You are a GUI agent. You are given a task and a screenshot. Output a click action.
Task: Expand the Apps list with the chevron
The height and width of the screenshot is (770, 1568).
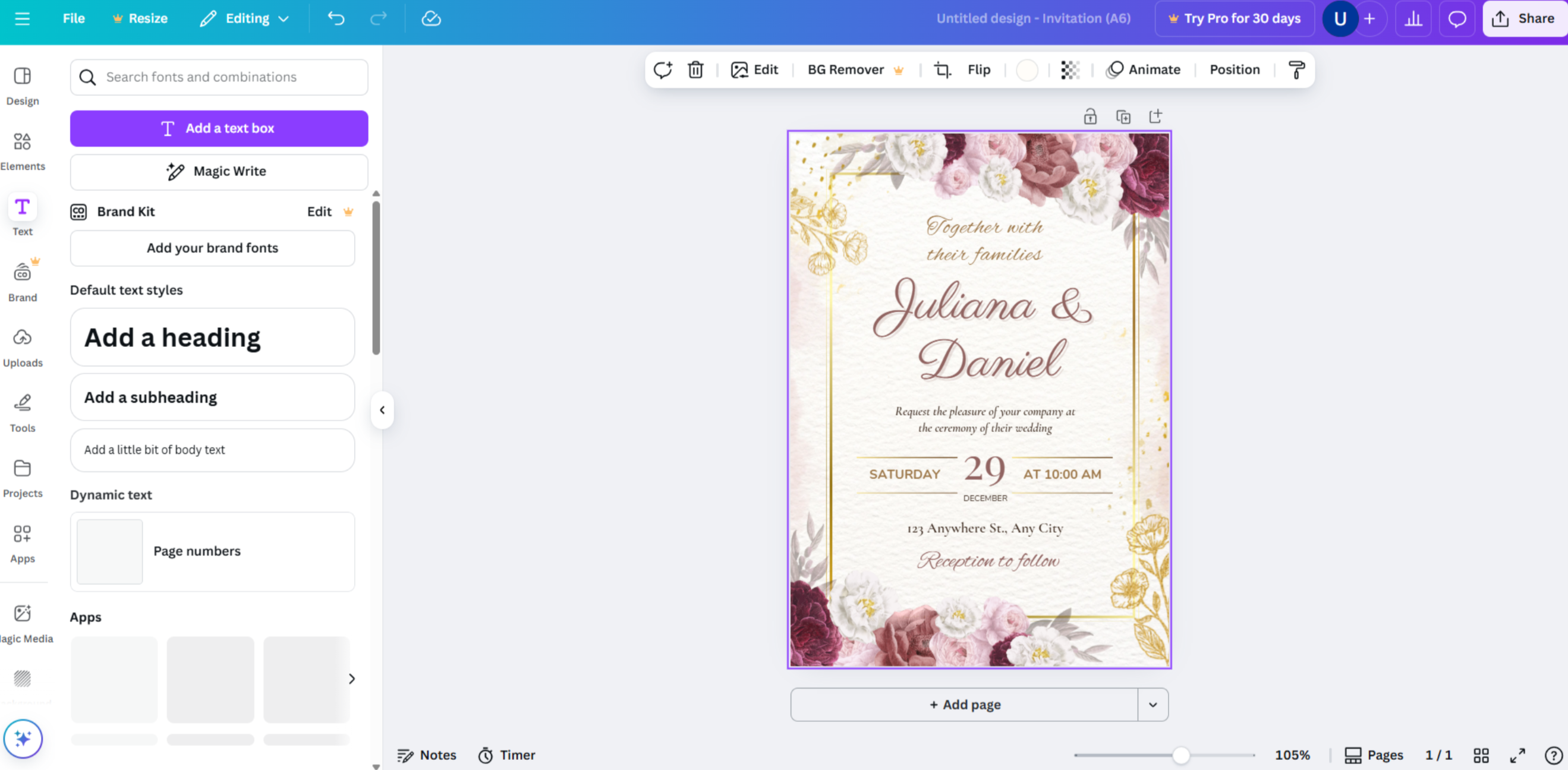pyautogui.click(x=351, y=679)
